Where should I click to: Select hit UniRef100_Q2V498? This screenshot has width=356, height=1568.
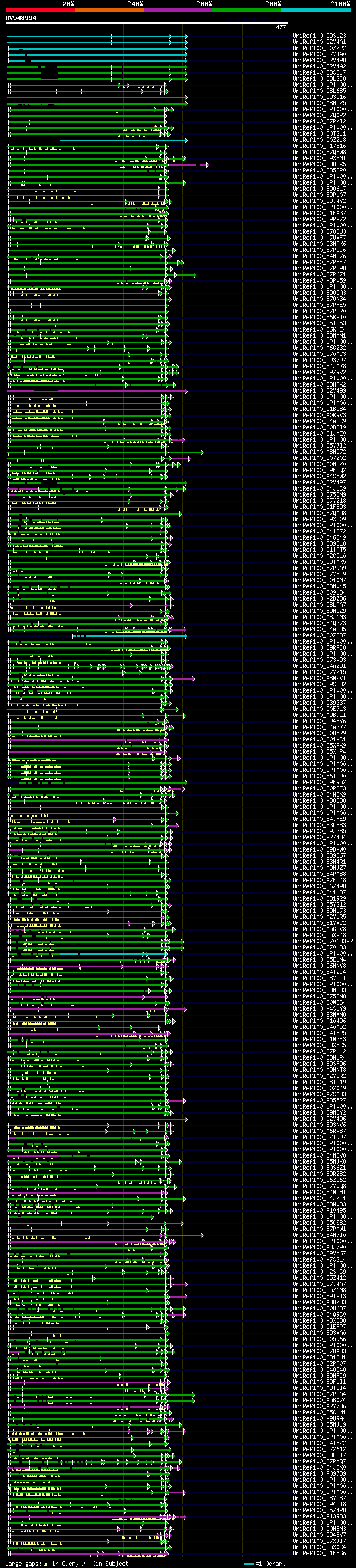319,60
